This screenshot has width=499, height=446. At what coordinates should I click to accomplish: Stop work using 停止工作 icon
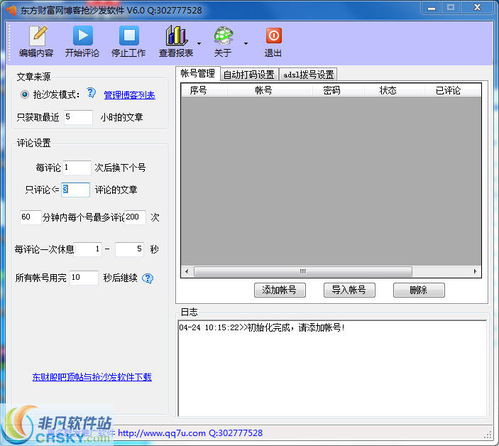tap(129, 41)
